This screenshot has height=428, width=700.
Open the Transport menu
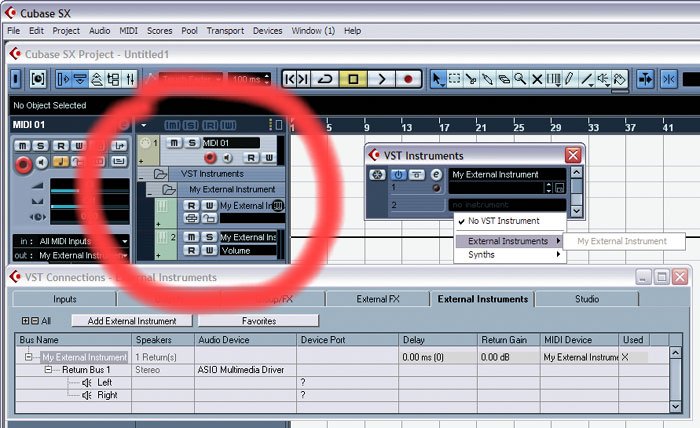click(225, 31)
